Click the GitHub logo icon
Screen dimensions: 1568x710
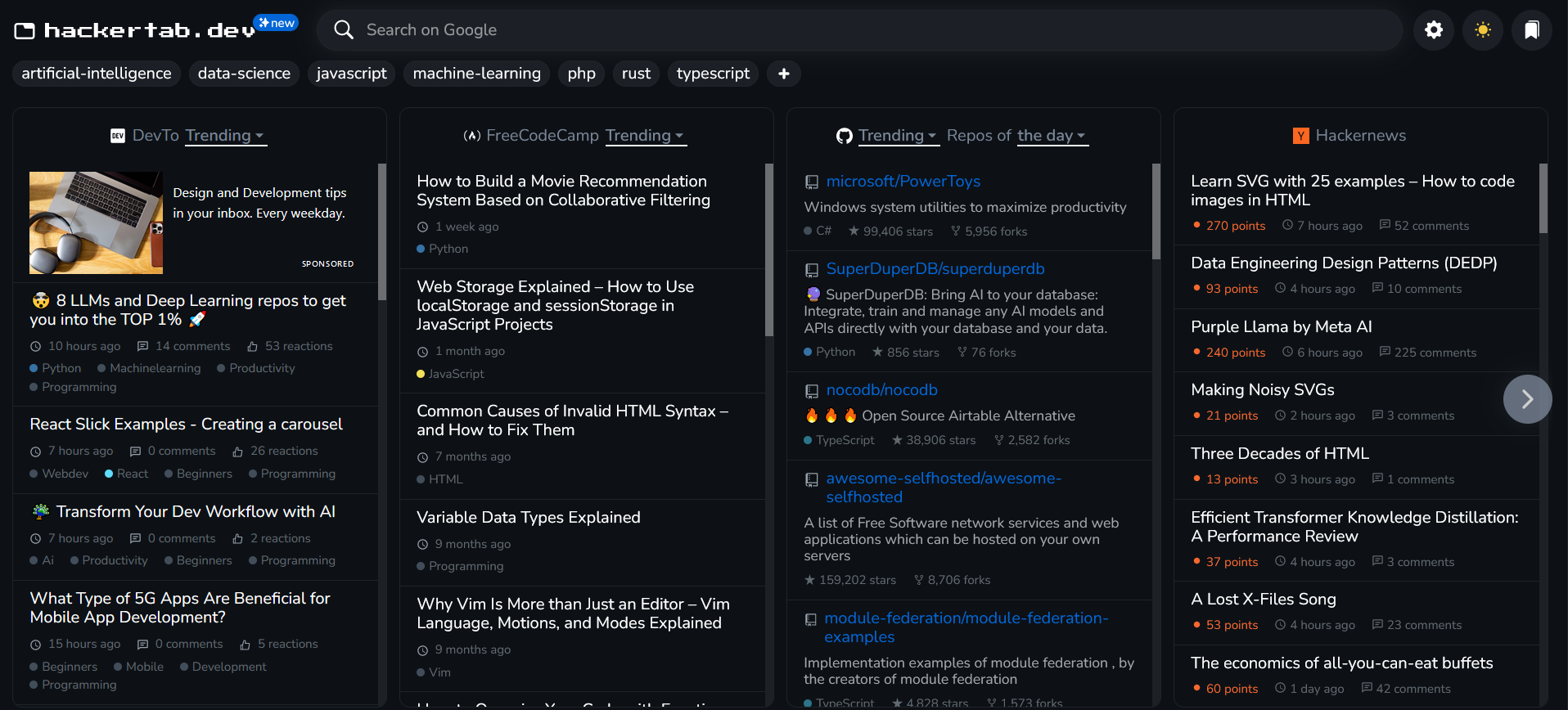(x=845, y=136)
